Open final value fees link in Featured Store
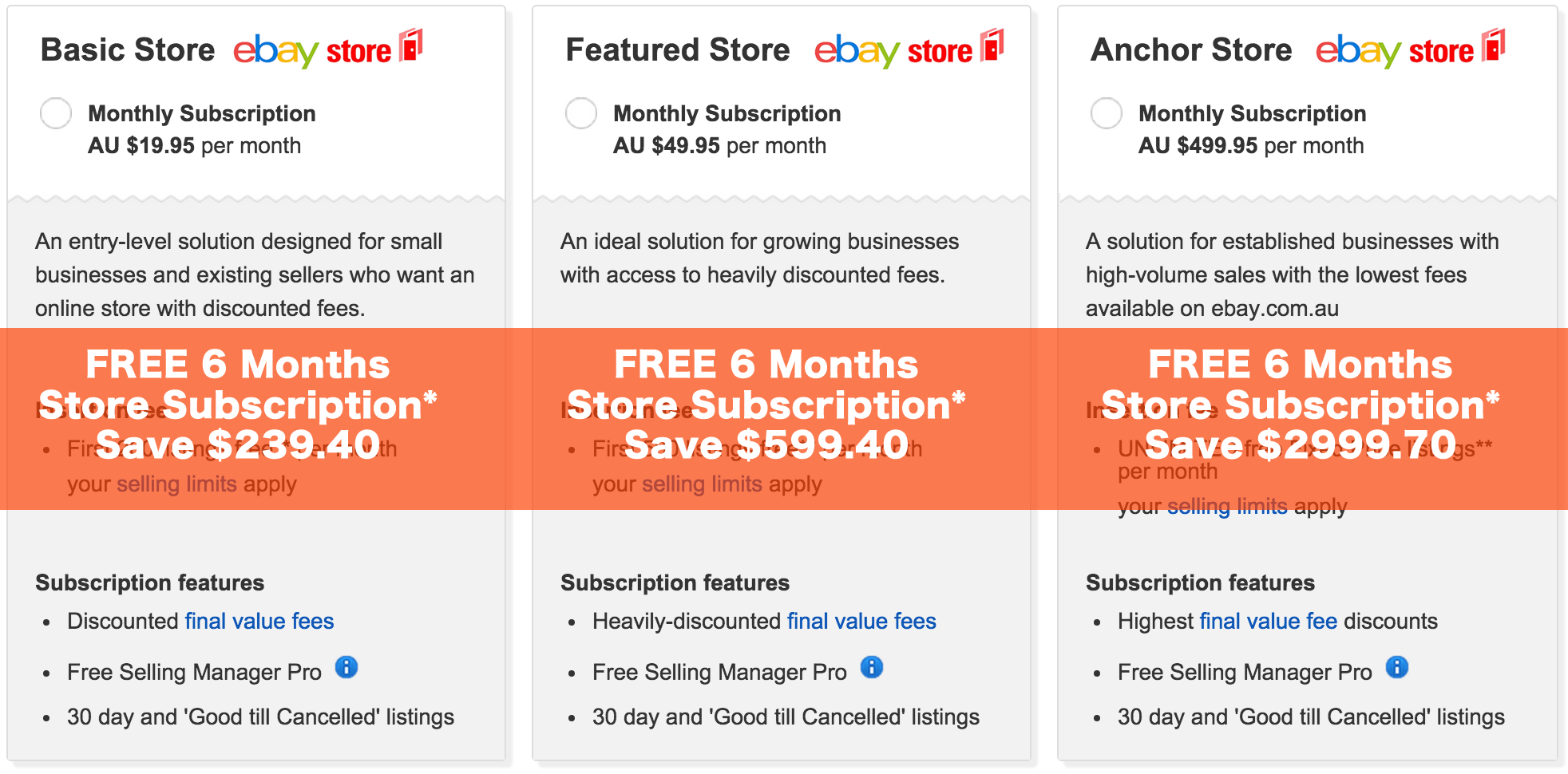 pos(861,621)
